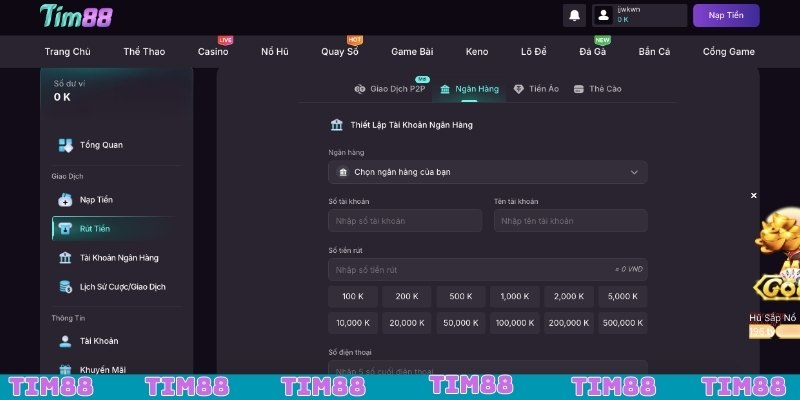Switch to the Tiền Ảo tab
The height and width of the screenshot is (400, 800).
click(x=535, y=89)
